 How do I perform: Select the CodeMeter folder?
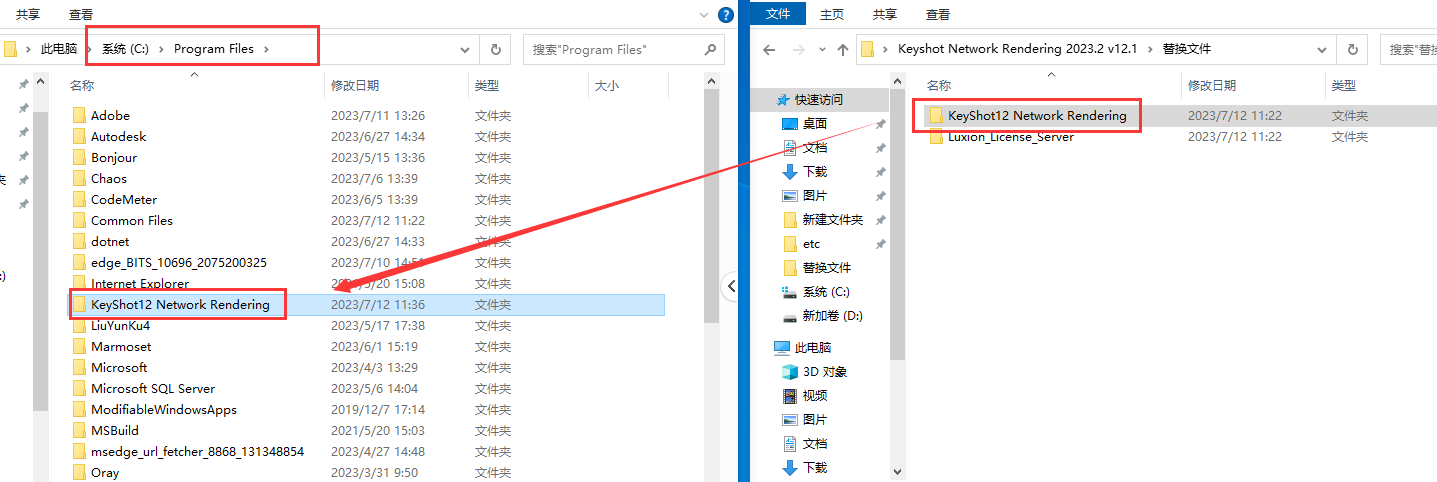tap(123, 200)
